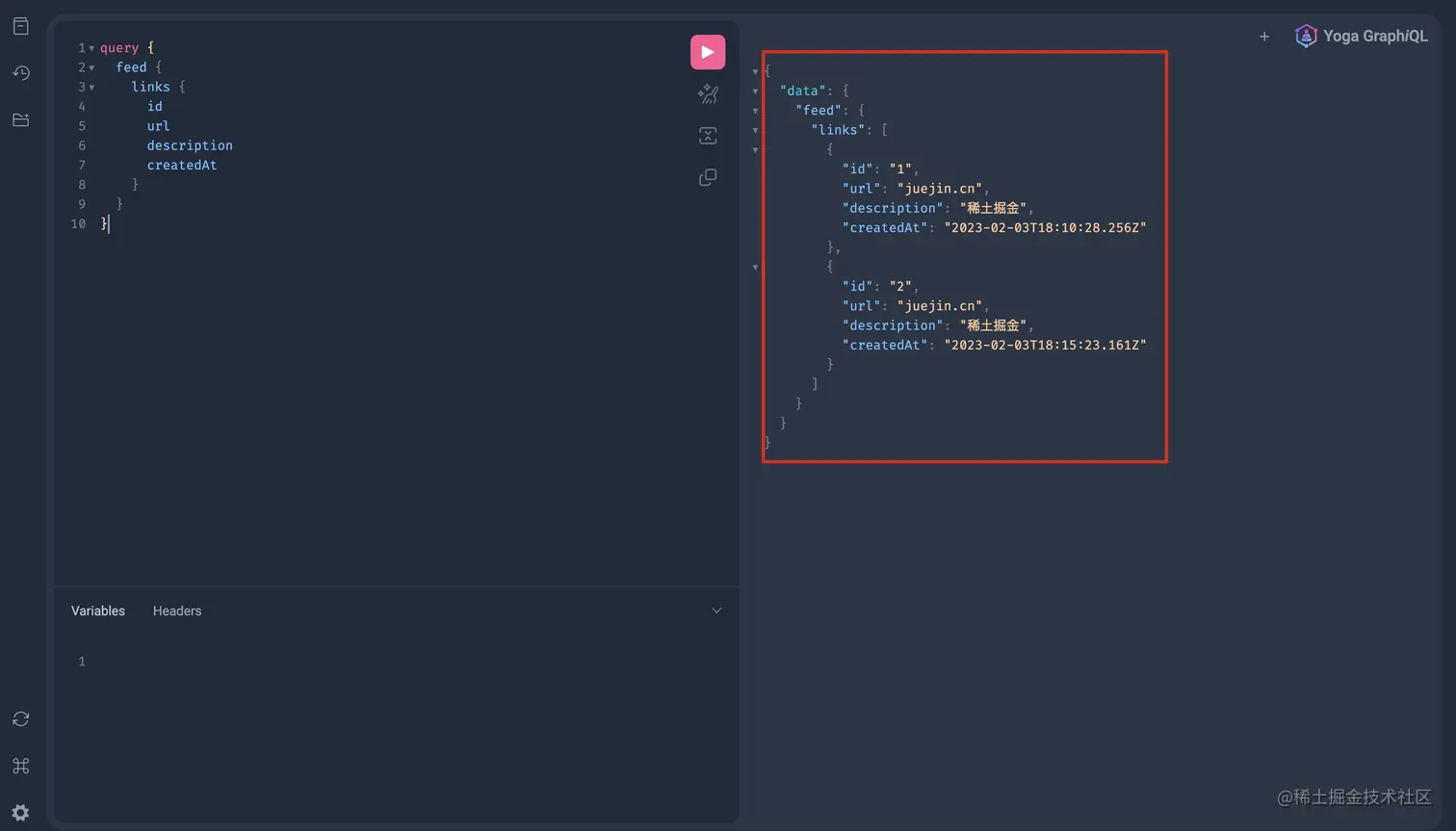Image resolution: width=1456 pixels, height=831 pixels.
Task: Click the "feed" field on query line 2
Action: (x=131, y=67)
